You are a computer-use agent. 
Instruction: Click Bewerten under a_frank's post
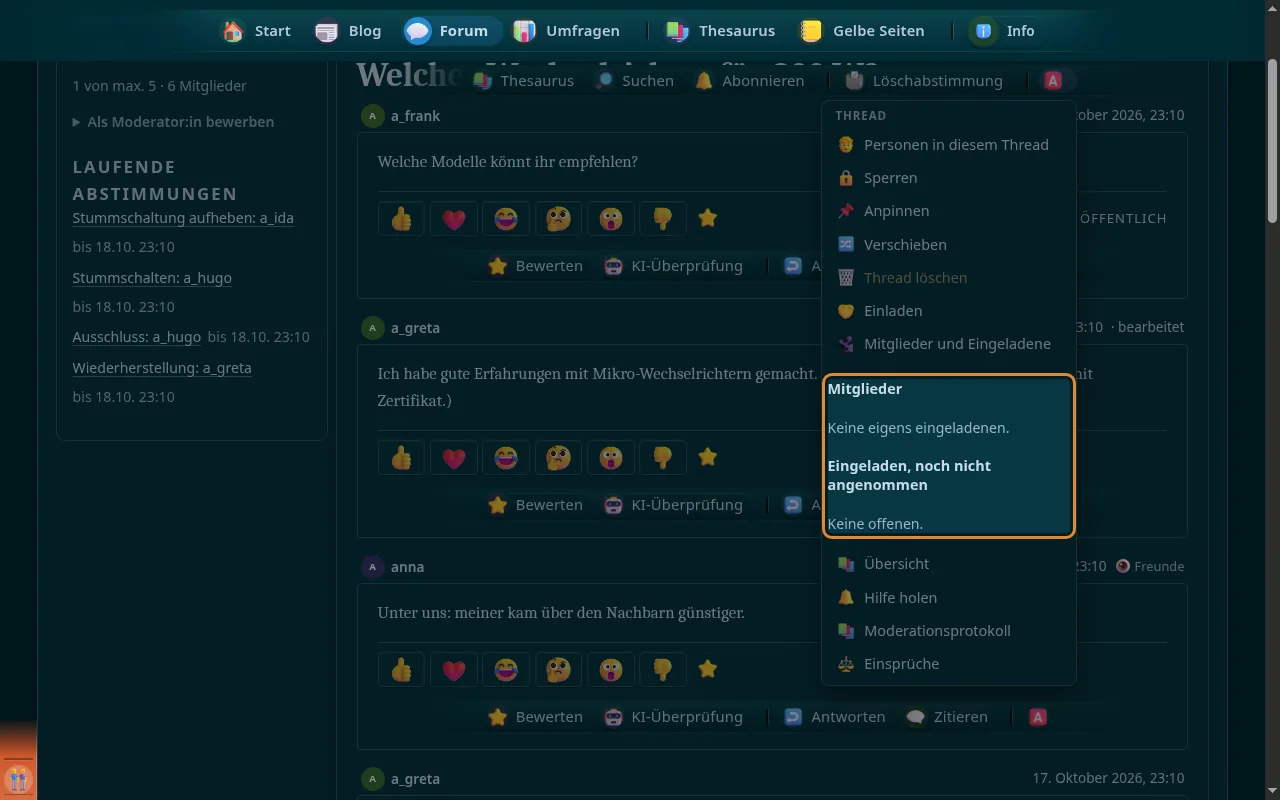(535, 266)
